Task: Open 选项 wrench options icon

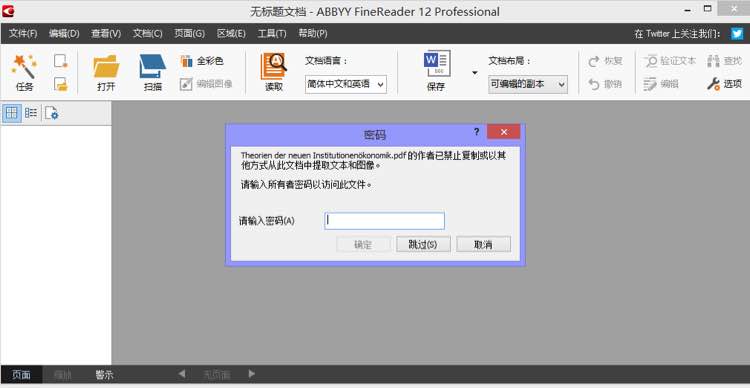Action: coord(713,84)
